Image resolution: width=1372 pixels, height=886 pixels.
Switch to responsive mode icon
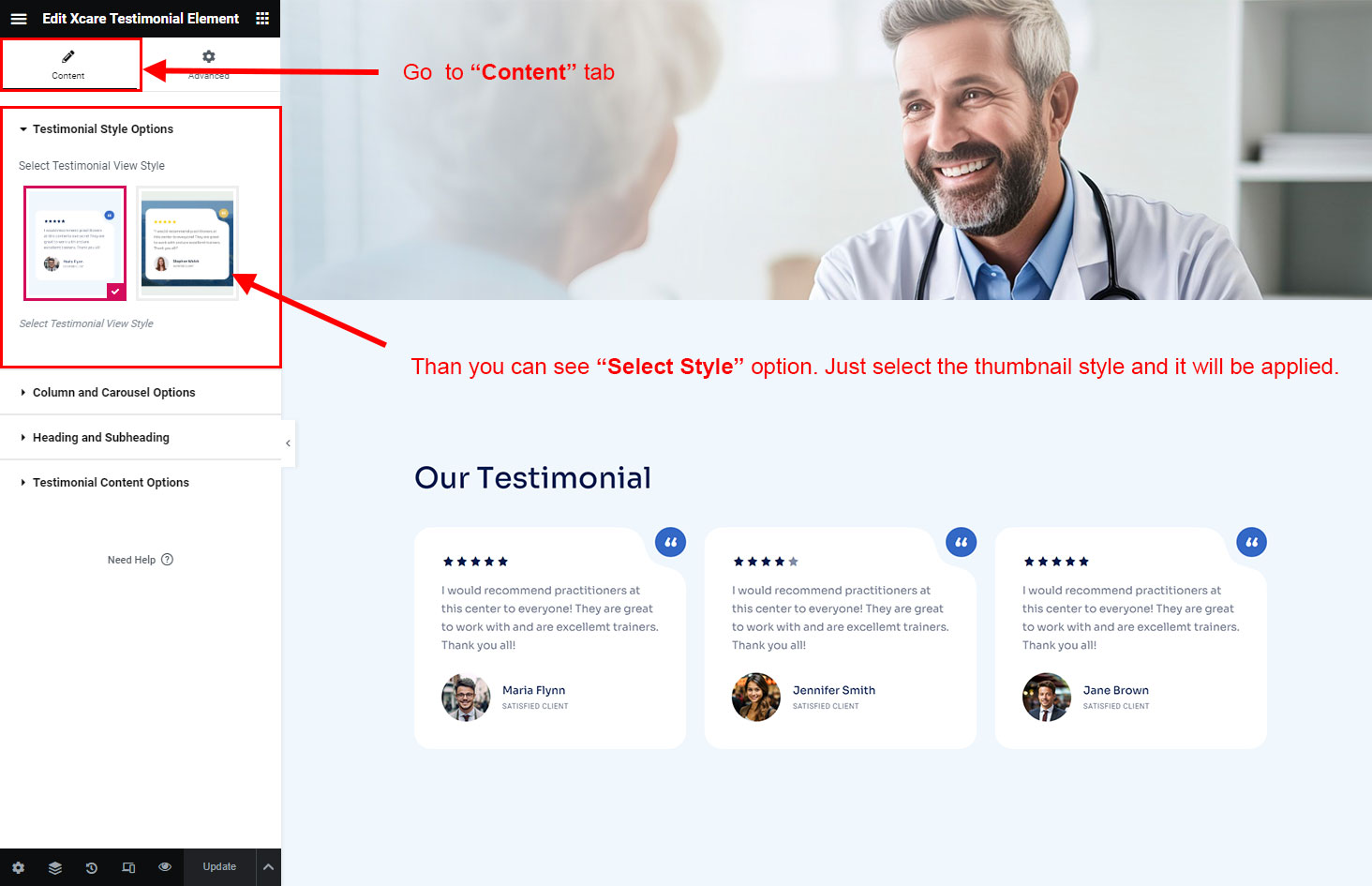[x=128, y=867]
